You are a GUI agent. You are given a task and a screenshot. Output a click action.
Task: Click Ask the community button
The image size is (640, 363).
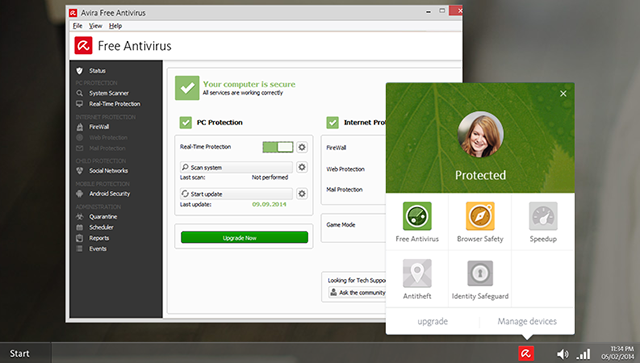click(x=357, y=292)
